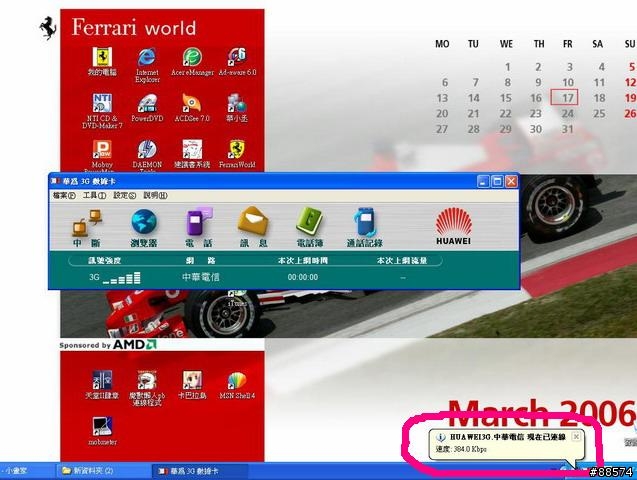Viewport: 637px width, 480px height.
Task: Select the PowerDVD desktop icon
Action: tap(147, 108)
